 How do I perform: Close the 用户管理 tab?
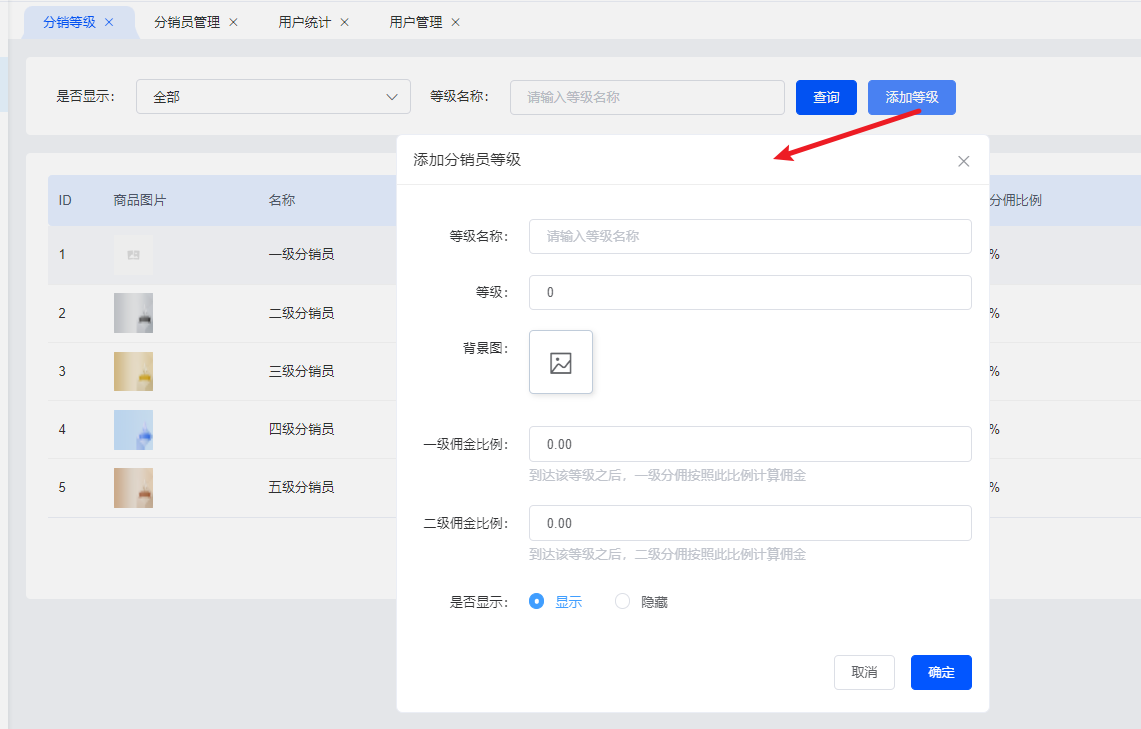456,23
